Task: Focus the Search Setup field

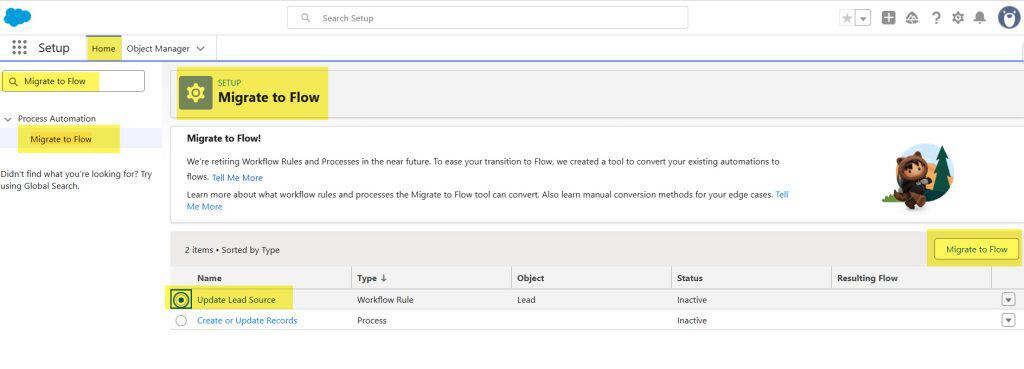Action: click(487, 18)
